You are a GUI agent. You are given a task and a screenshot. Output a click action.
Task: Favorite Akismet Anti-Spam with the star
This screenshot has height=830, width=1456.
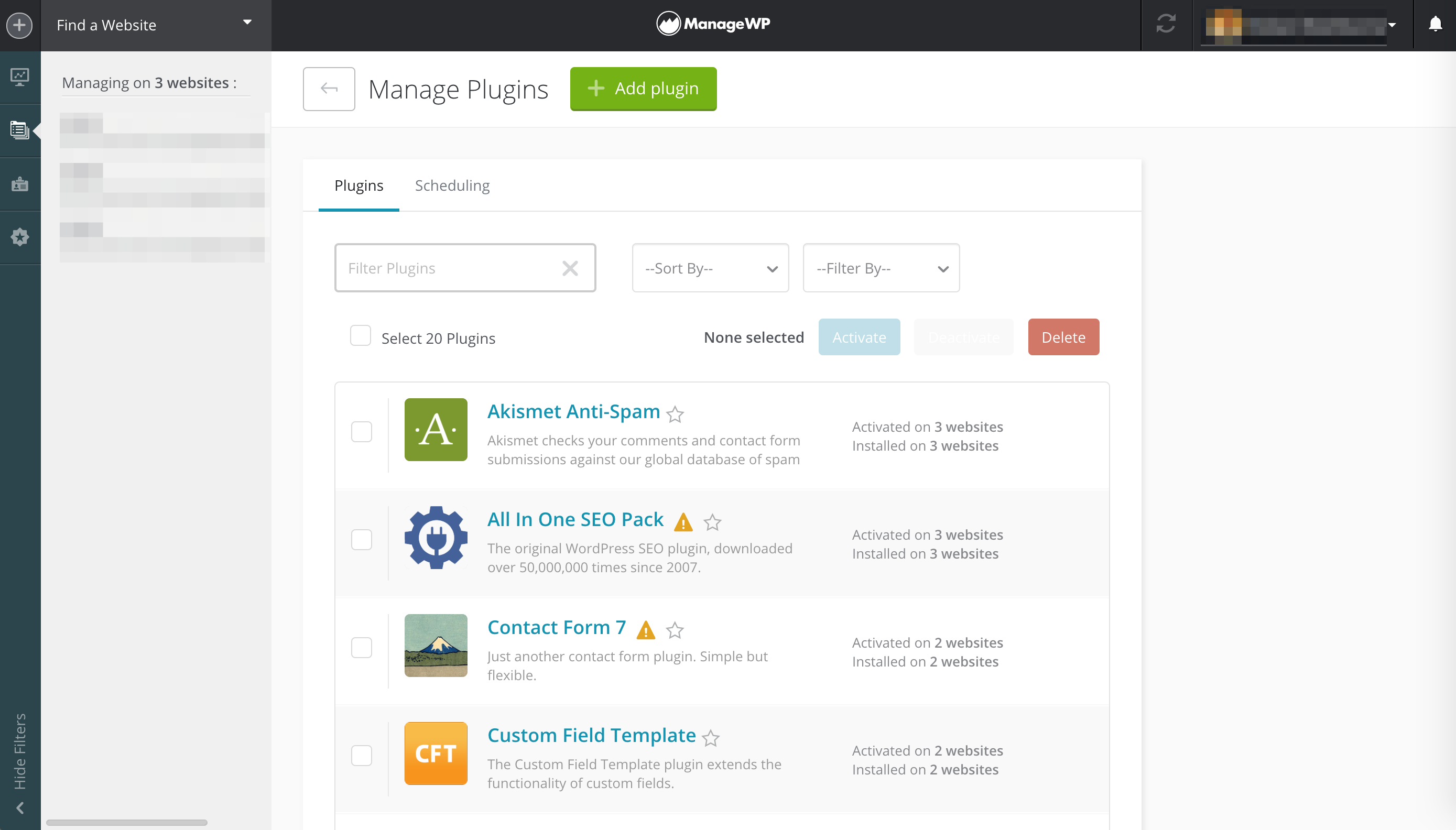pyautogui.click(x=675, y=414)
